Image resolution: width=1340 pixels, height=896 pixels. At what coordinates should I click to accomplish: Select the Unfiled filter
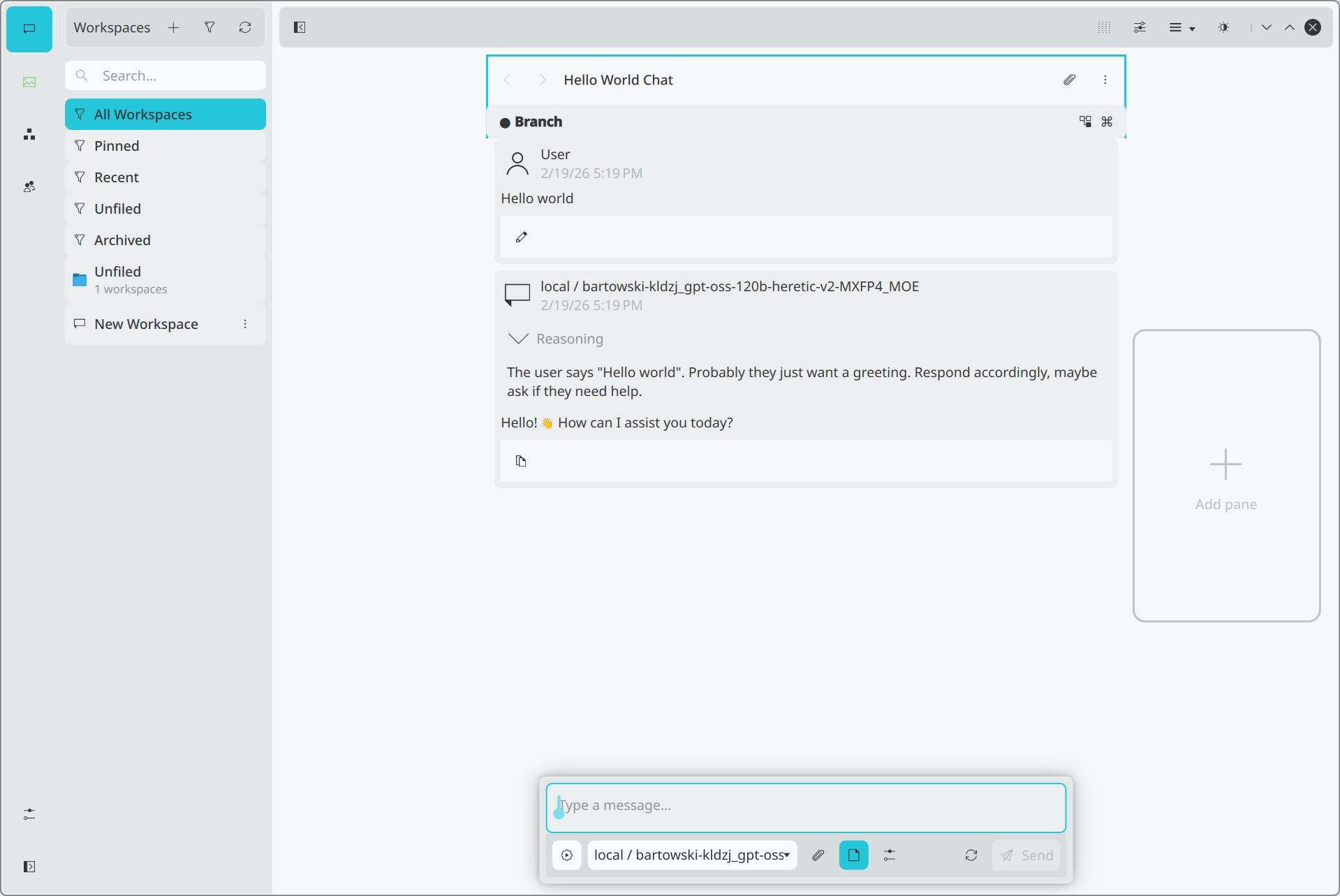coord(165,209)
